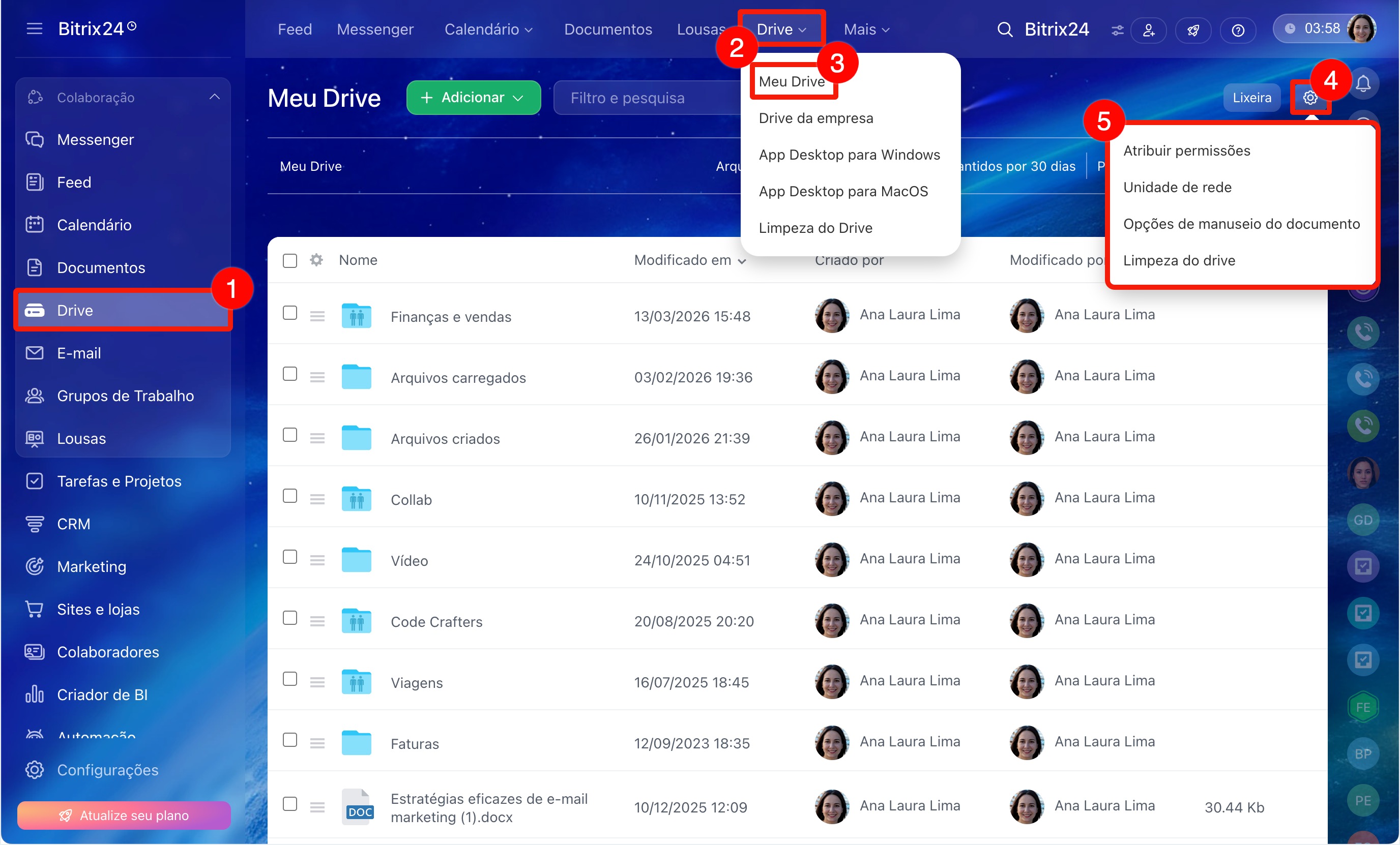
Task: Open the hamburger menu next to Bitrix24 logo
Action: [34, 28]
